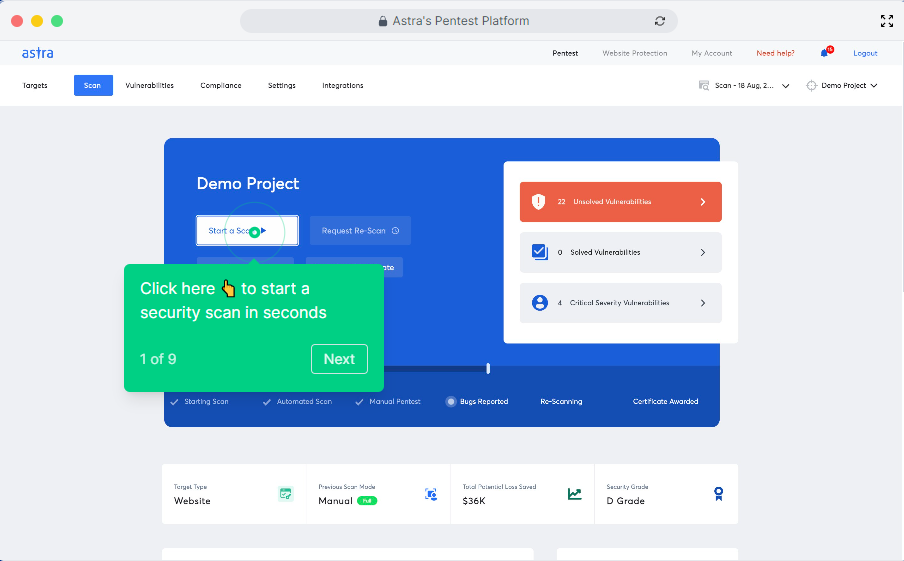
Task: Click the person icon on Critical Severity Vulnerabilities
Action: click(x=540, y=303)
